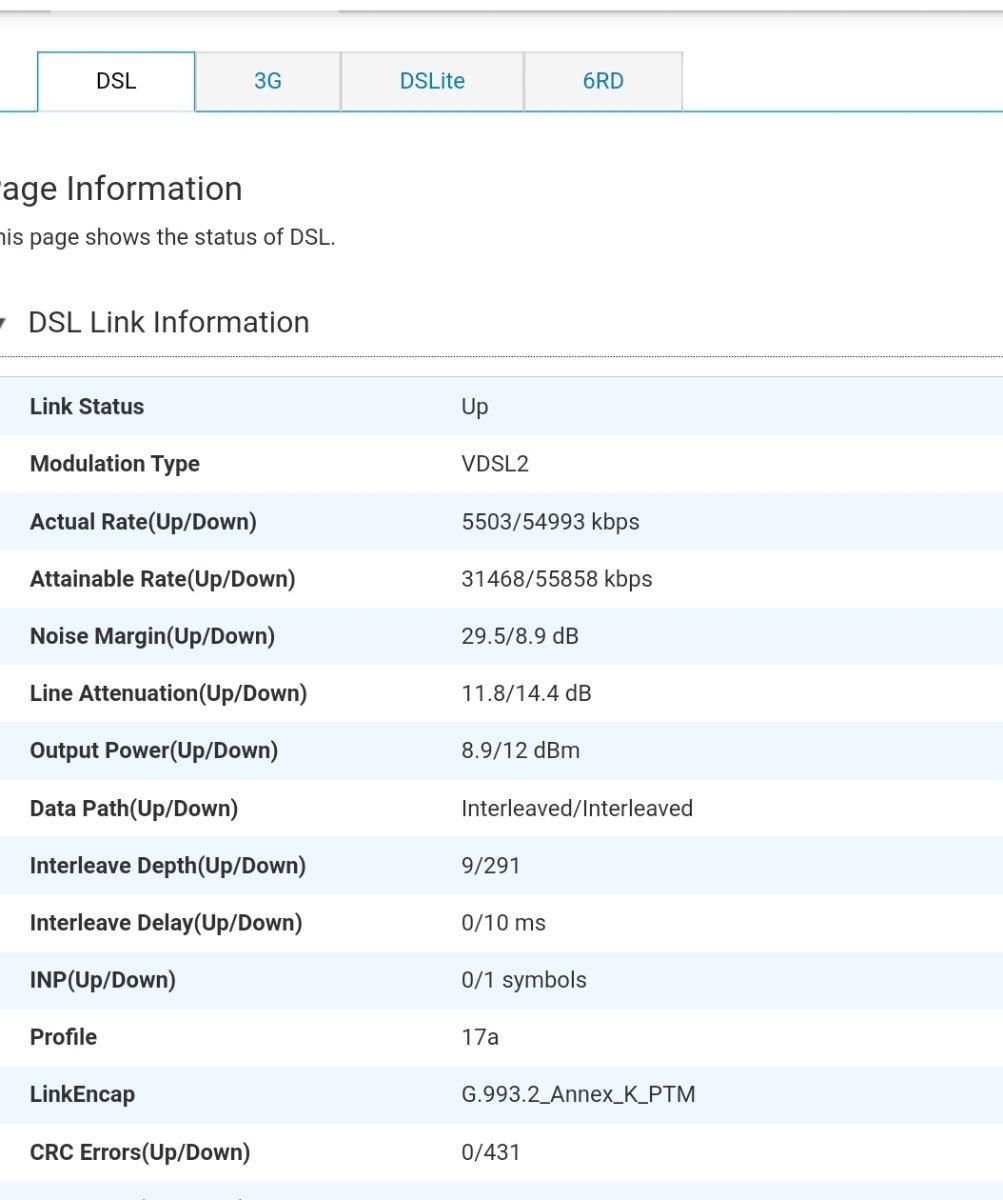Select the Attainable Rate(Up/Down) label
1003x1200 pixels.
pyautogui.click(x=162, y=579)
